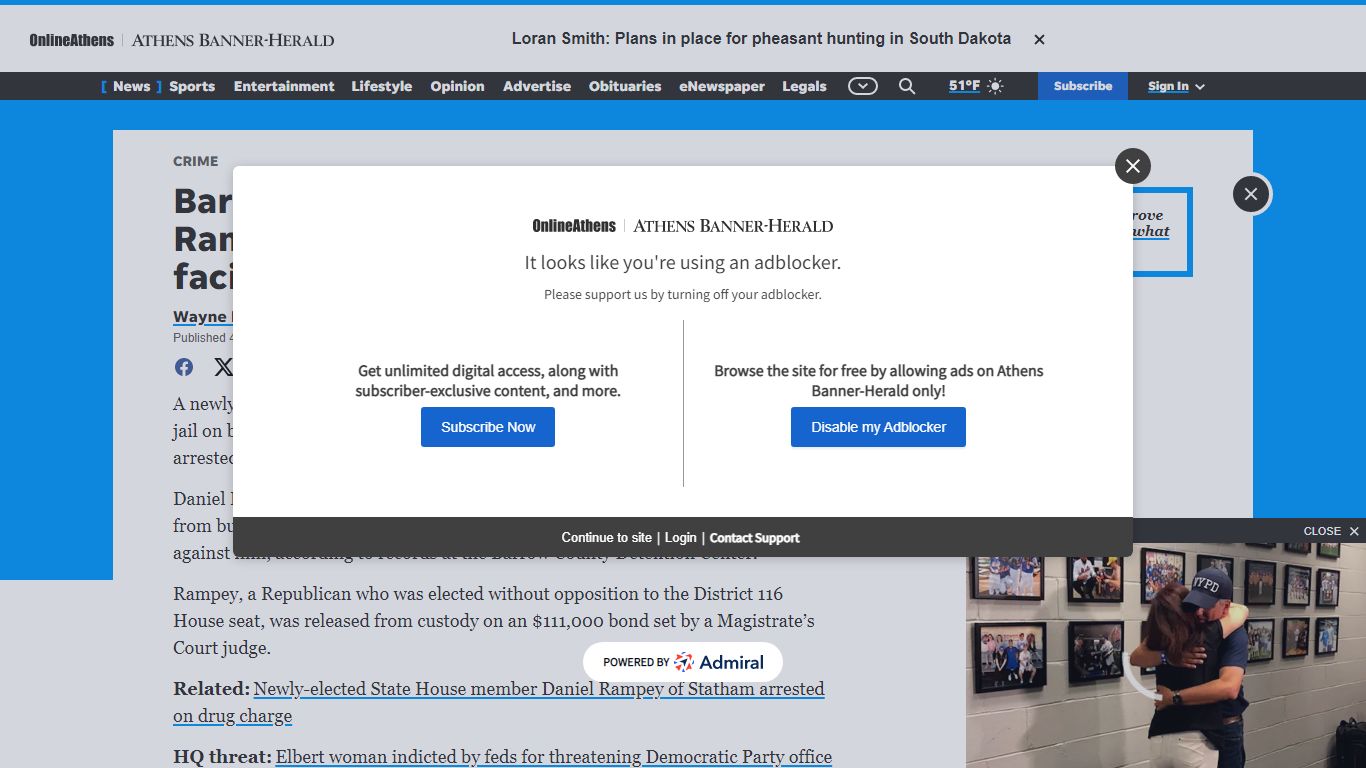Go to the Obituaries section

(625, 86)
